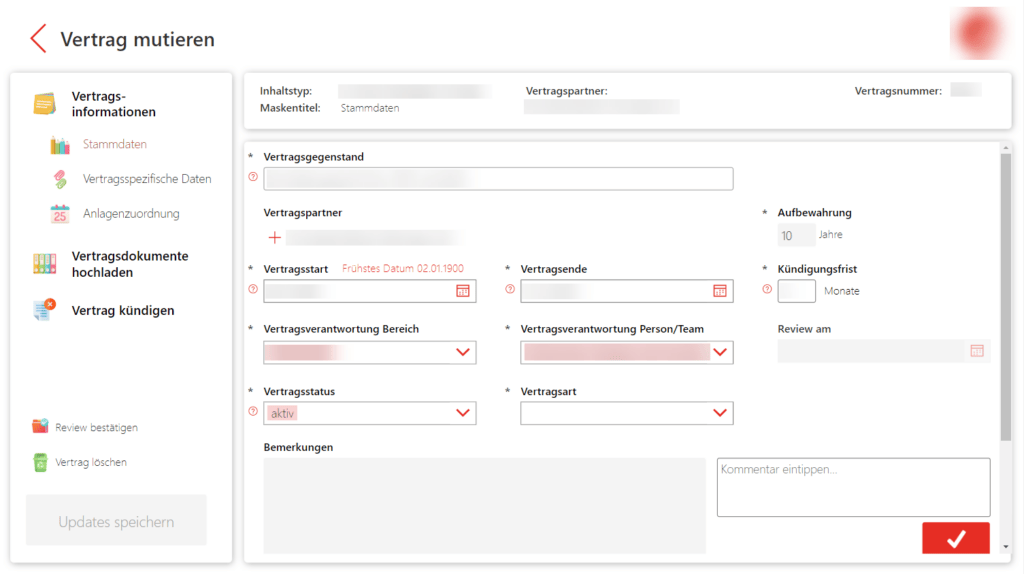Click the Anlagenzuordnung calendar icon
Screen dimensions: 1024x574
click(60, 214)
